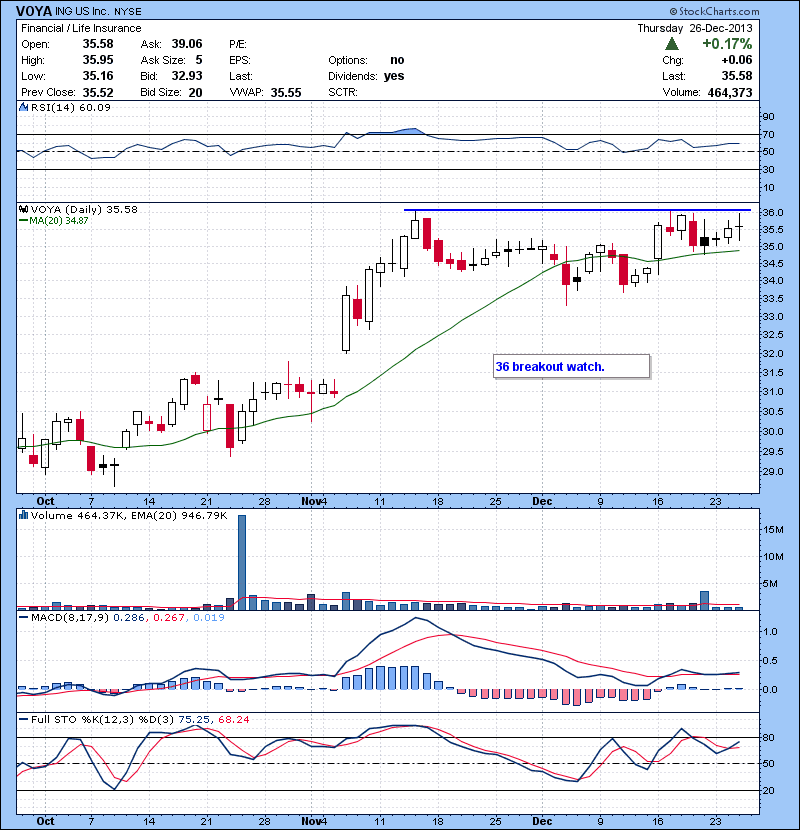Screen dimensions: 800x830
Task: Click the SCTR field label
Action: 343,92
